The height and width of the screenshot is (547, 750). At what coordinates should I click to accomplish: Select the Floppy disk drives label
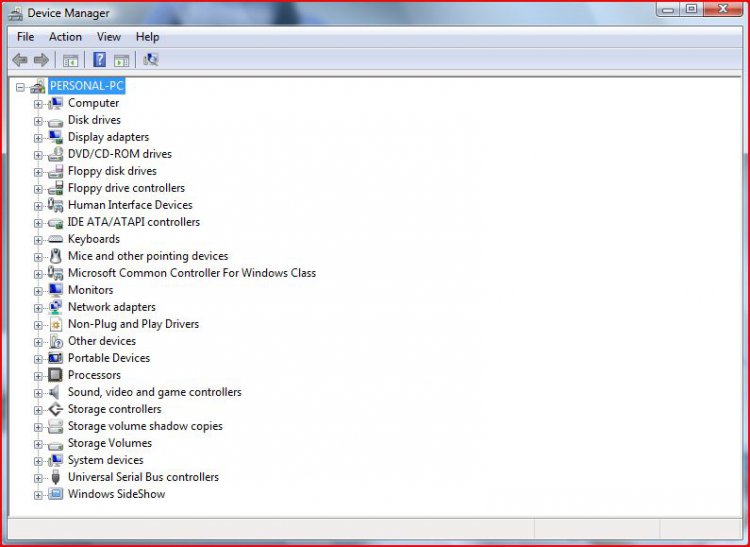tap(112, 171)
